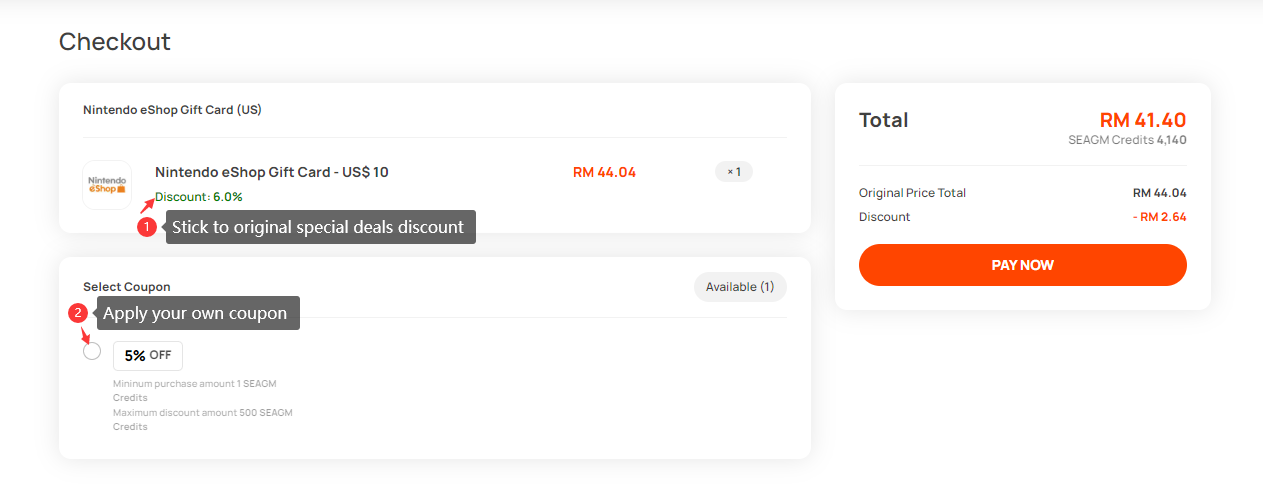Click the ×1 quantity badge
Screen dimensions: 1263x496
[733, 172]
